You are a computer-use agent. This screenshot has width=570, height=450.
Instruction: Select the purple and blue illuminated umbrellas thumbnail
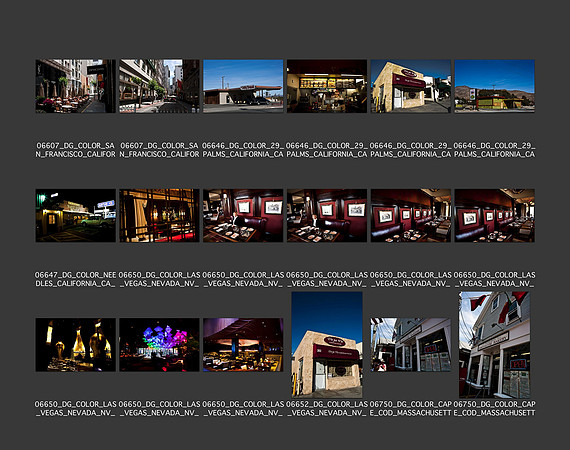tap(159, 345)
